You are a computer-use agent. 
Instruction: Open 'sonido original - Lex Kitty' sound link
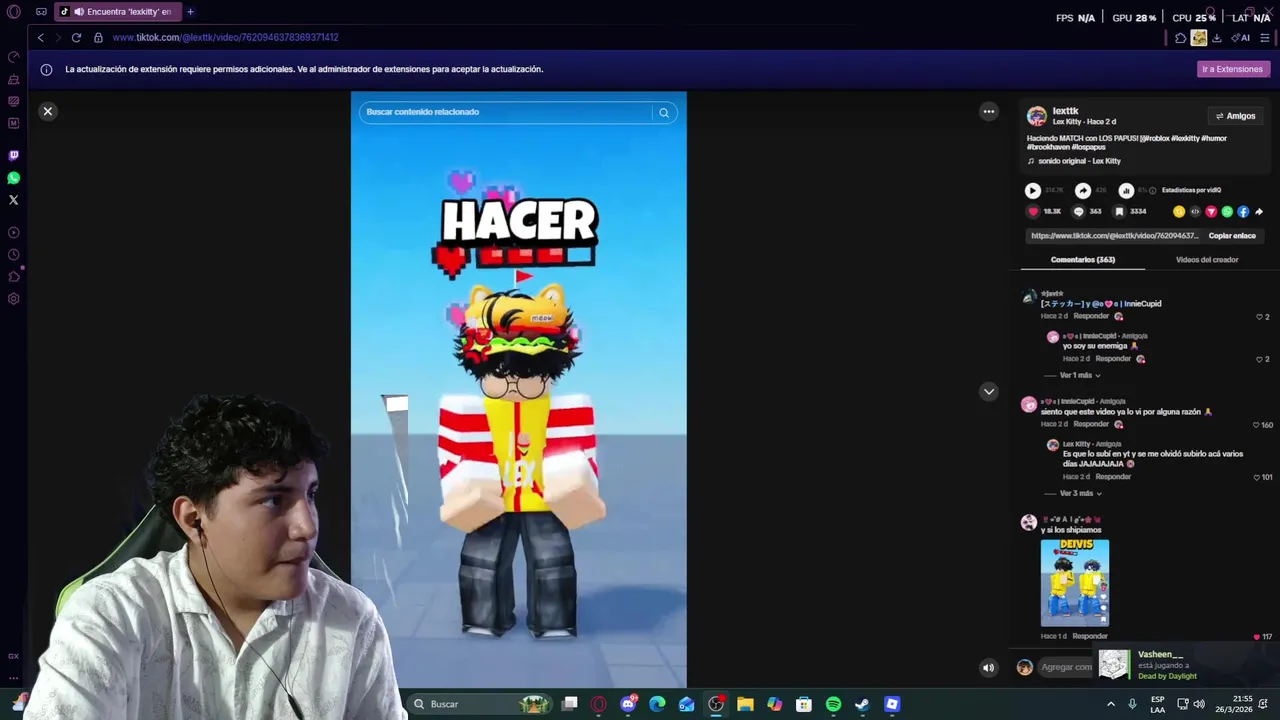pos(1079,161)
